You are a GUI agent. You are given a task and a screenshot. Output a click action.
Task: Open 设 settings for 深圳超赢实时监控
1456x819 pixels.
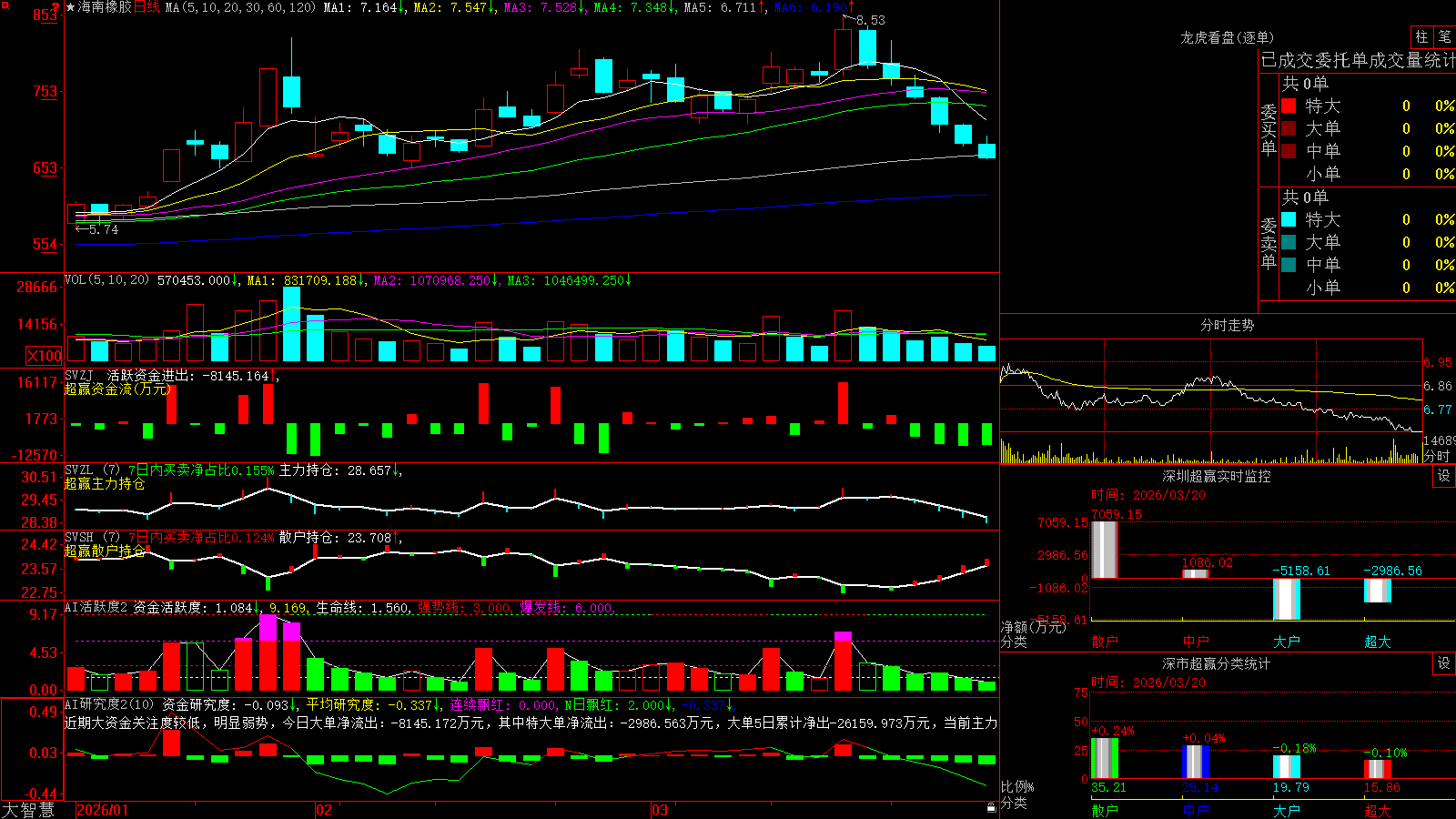click(x=1444, y=476)
